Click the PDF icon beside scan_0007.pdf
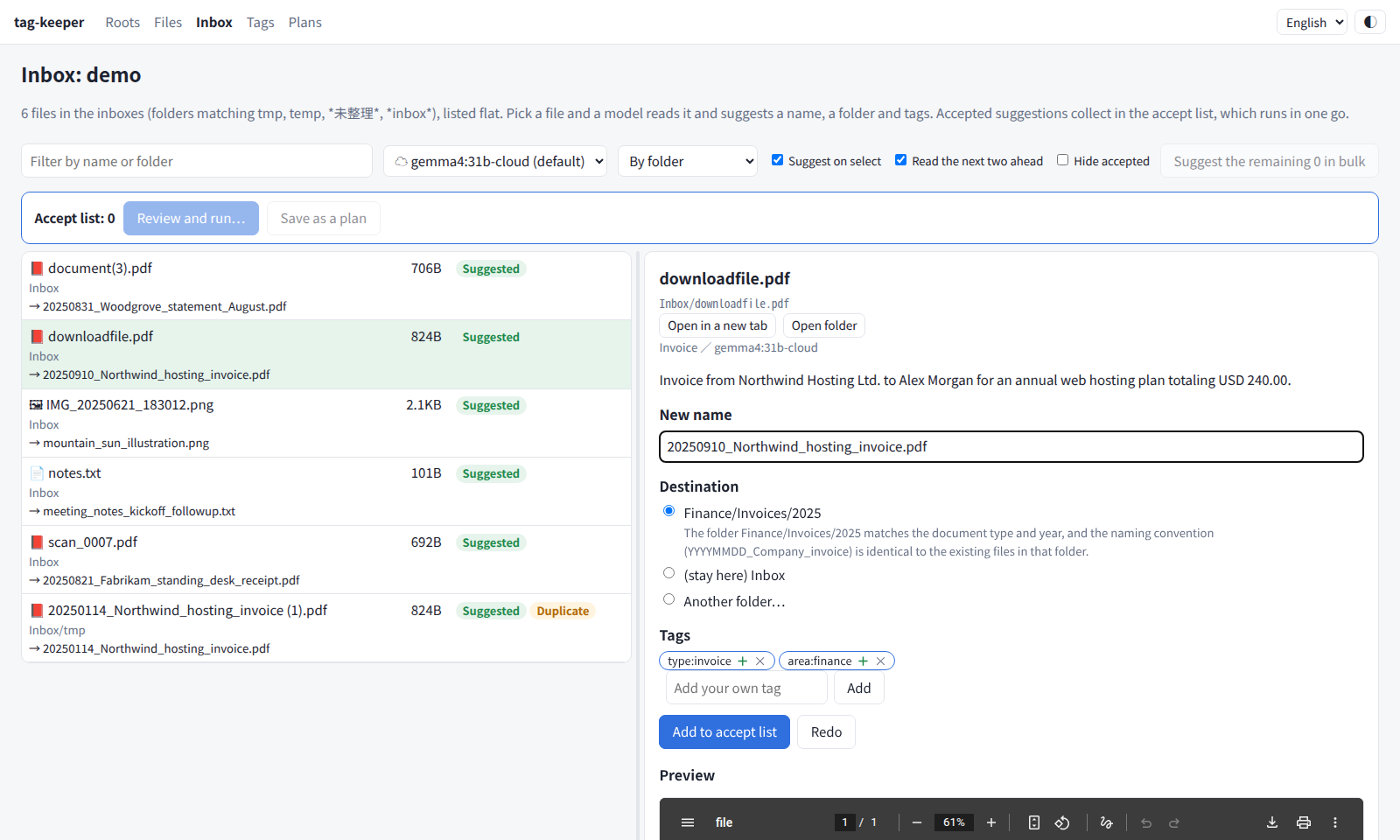 click(x=37, y=542)
